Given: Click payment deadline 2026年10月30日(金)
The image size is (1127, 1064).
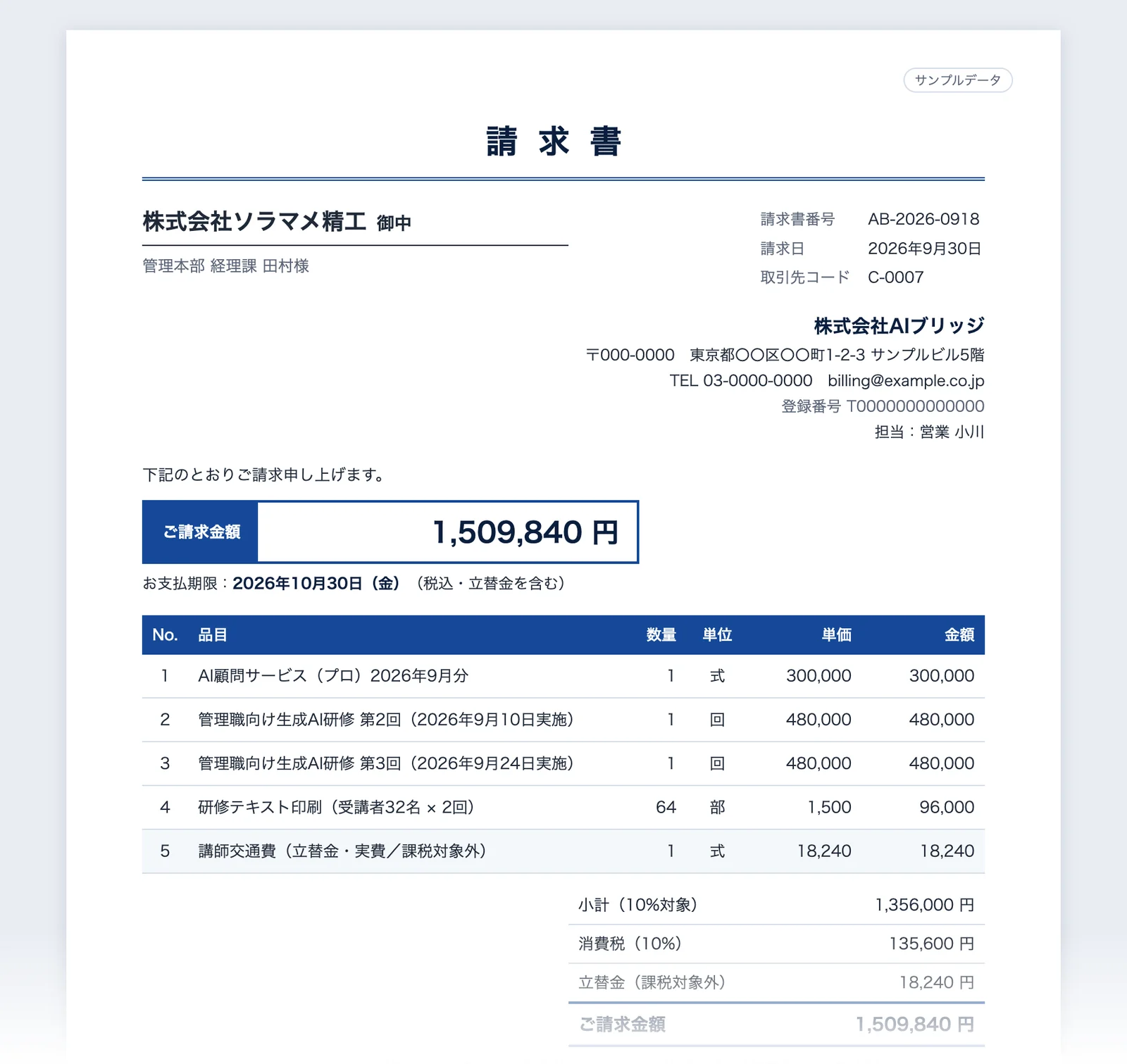Looking at the screenshot, I should point(316,583).
